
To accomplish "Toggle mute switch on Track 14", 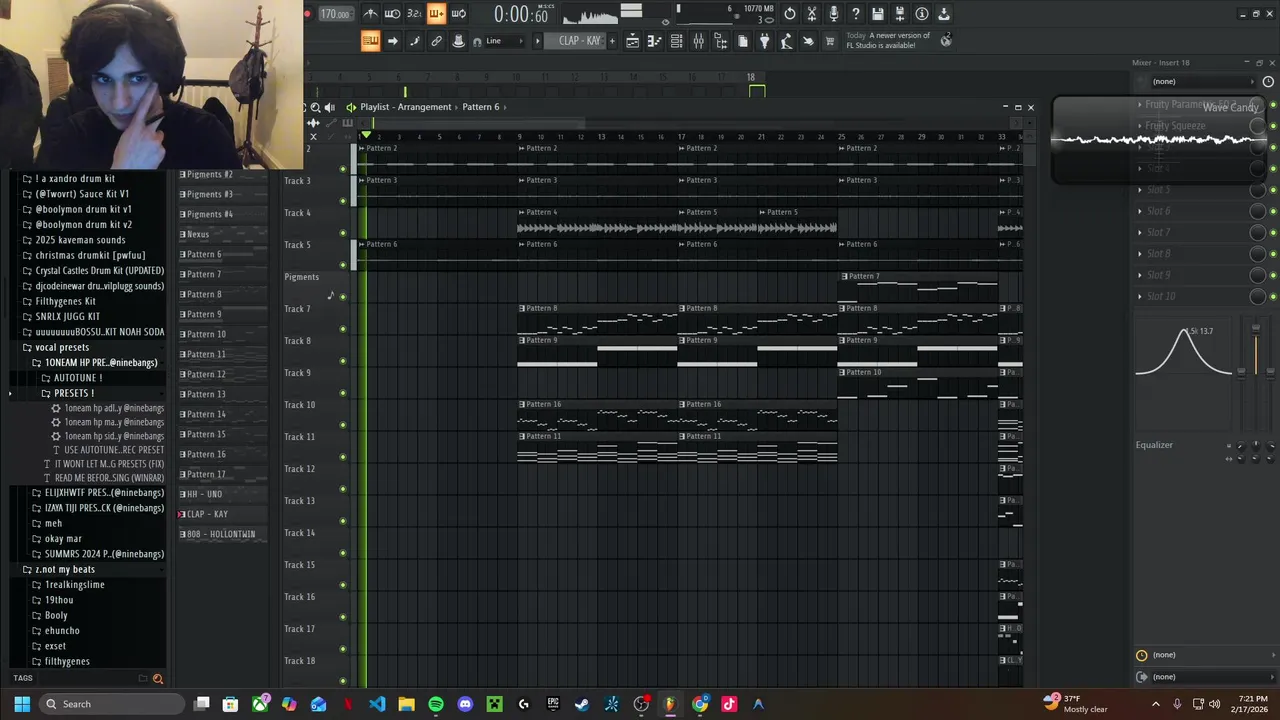I will coord(343,552).
